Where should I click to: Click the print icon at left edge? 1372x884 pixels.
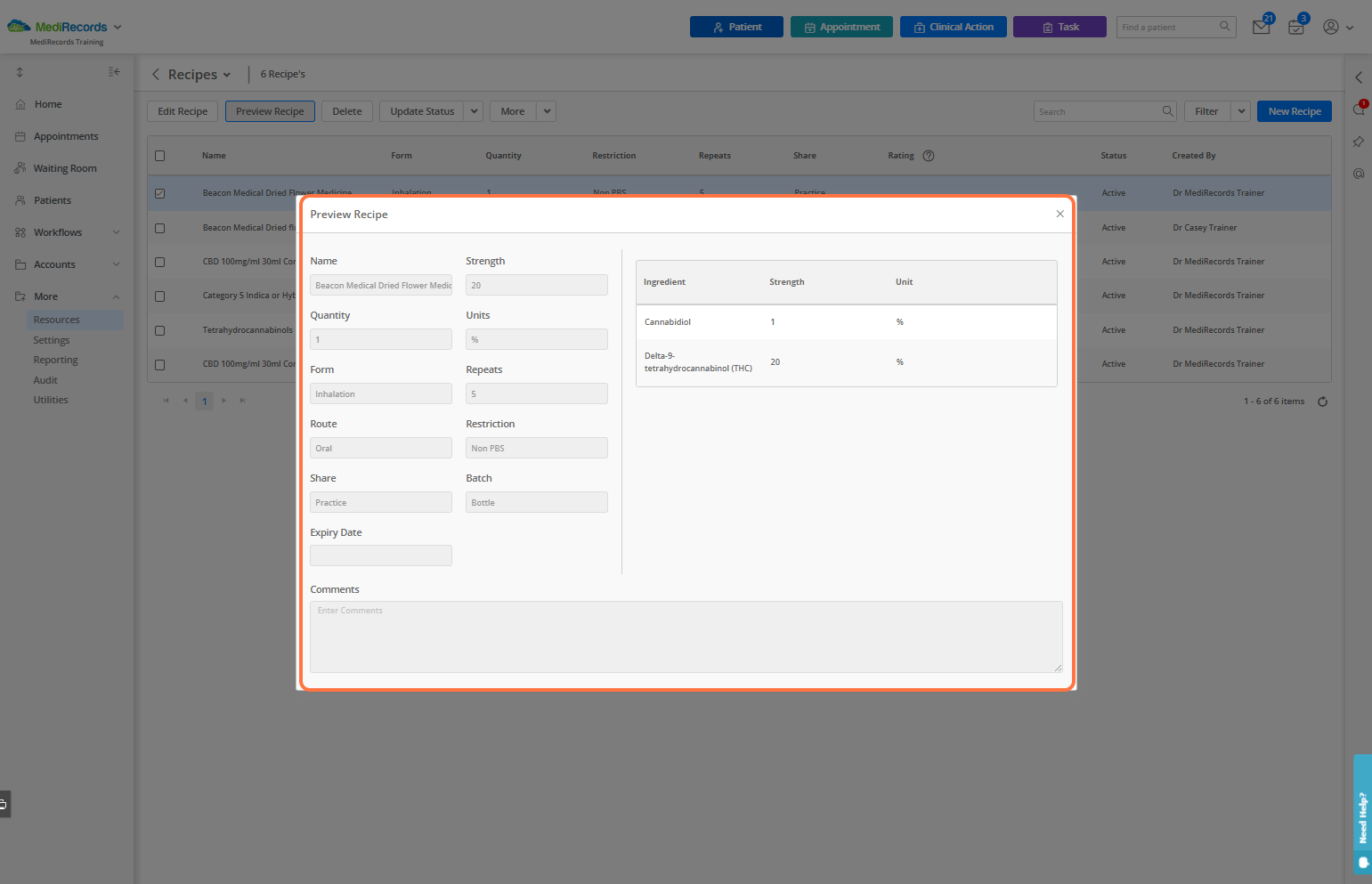pos(4,804)
